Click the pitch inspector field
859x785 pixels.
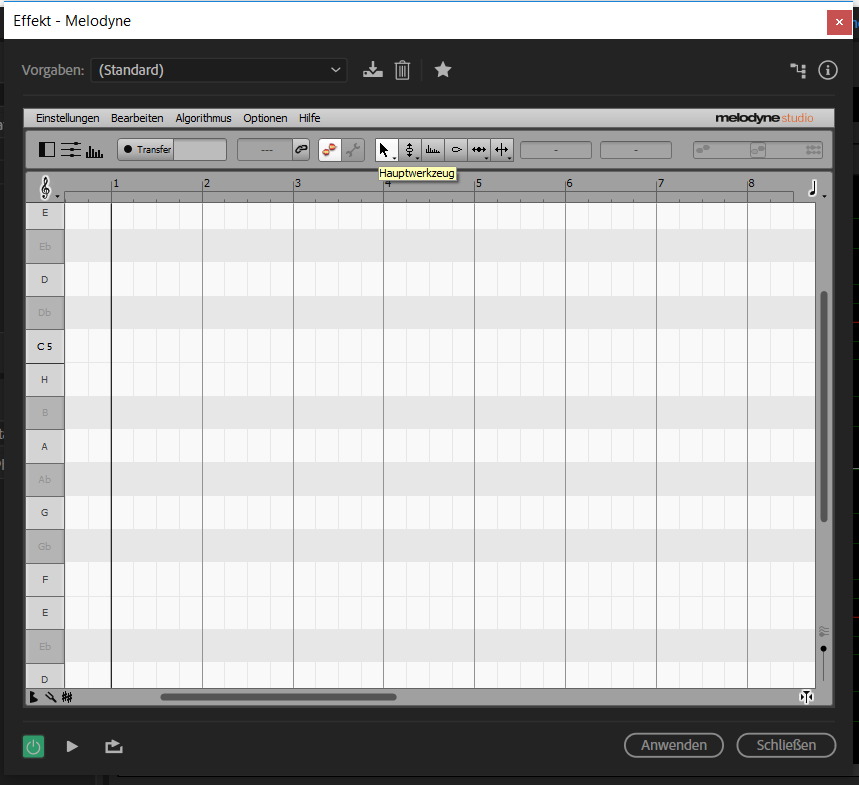[556, 150]
